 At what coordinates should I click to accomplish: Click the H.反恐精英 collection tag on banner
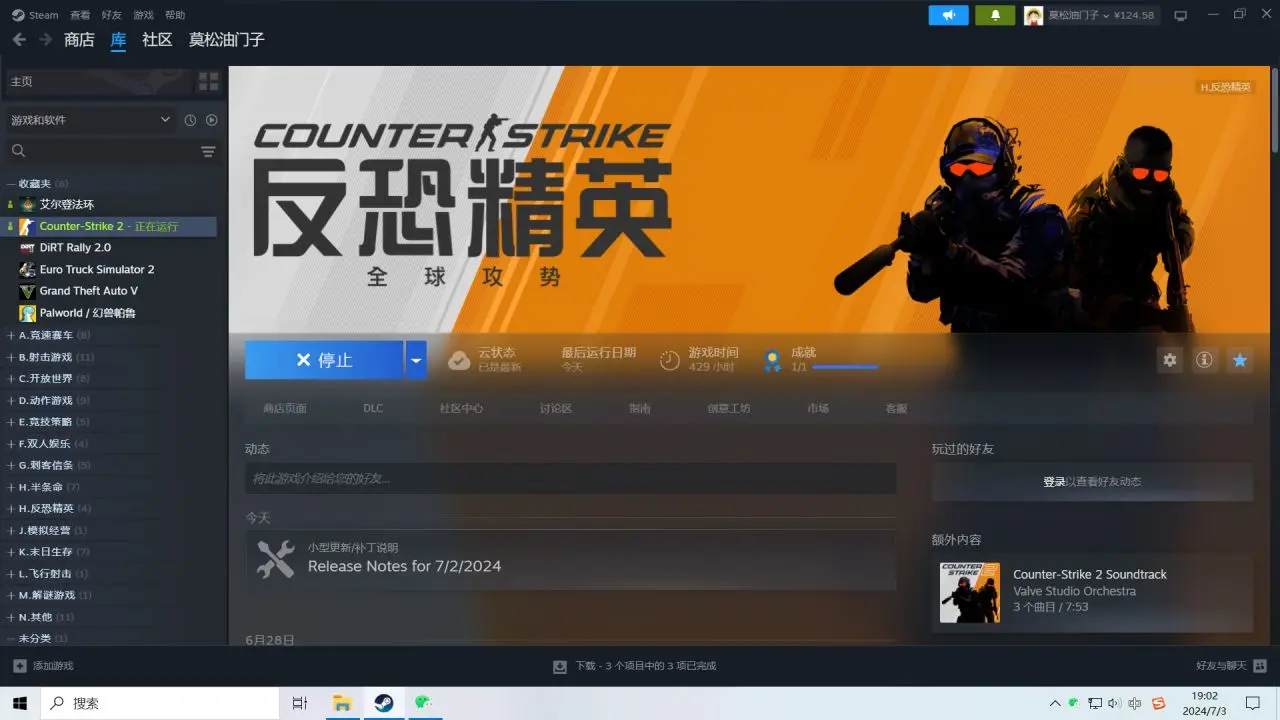tap(1225, 87)
